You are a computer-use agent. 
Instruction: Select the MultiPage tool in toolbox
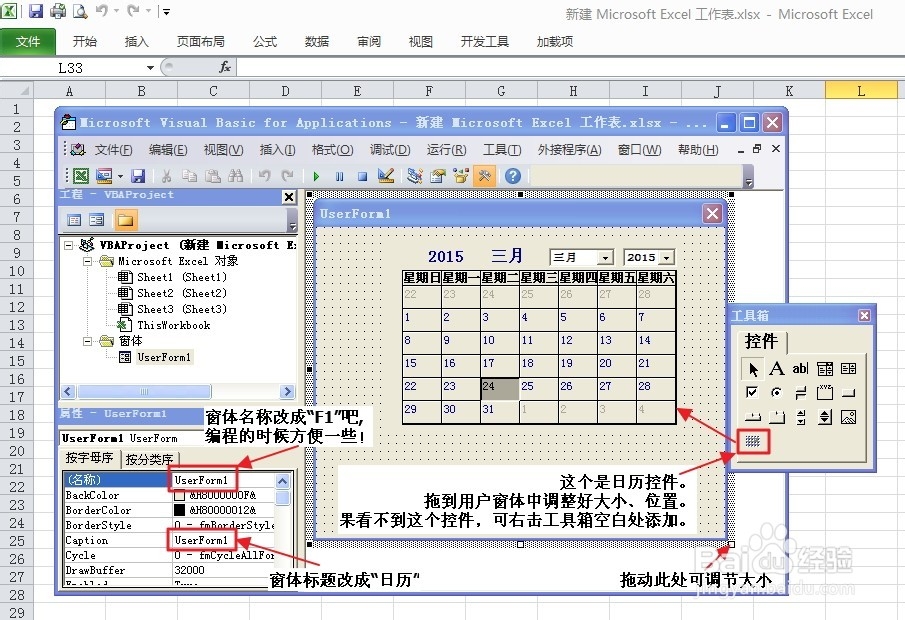[777, 417]
